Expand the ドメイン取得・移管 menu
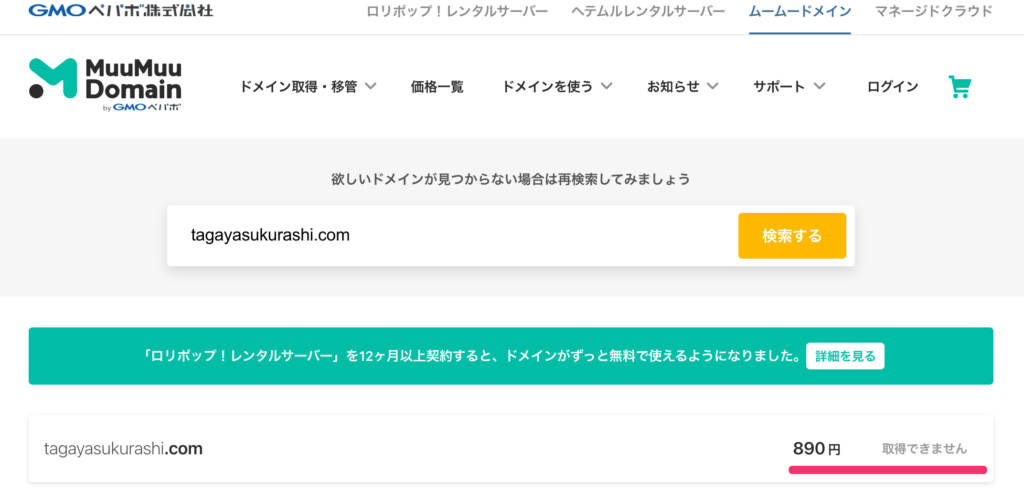The height and width of the screenshot is (503, 1024). coord(307,87)
